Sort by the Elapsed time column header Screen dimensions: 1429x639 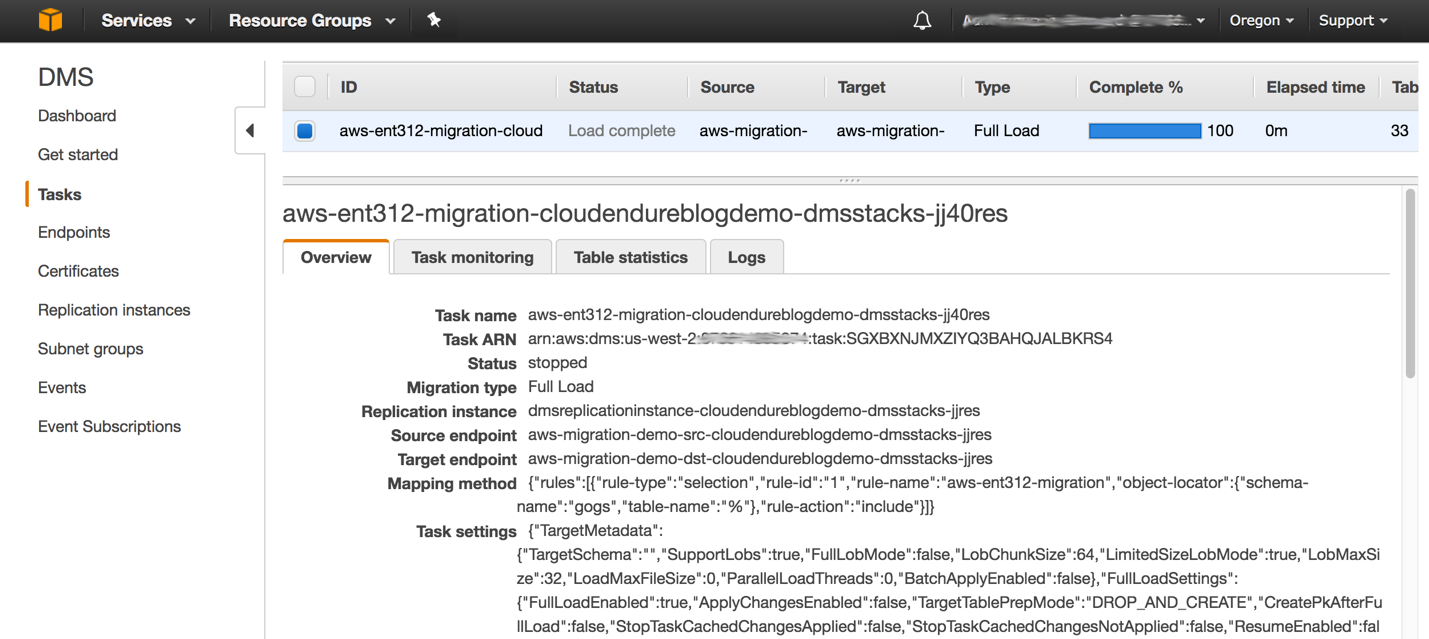pos(1315,87)
